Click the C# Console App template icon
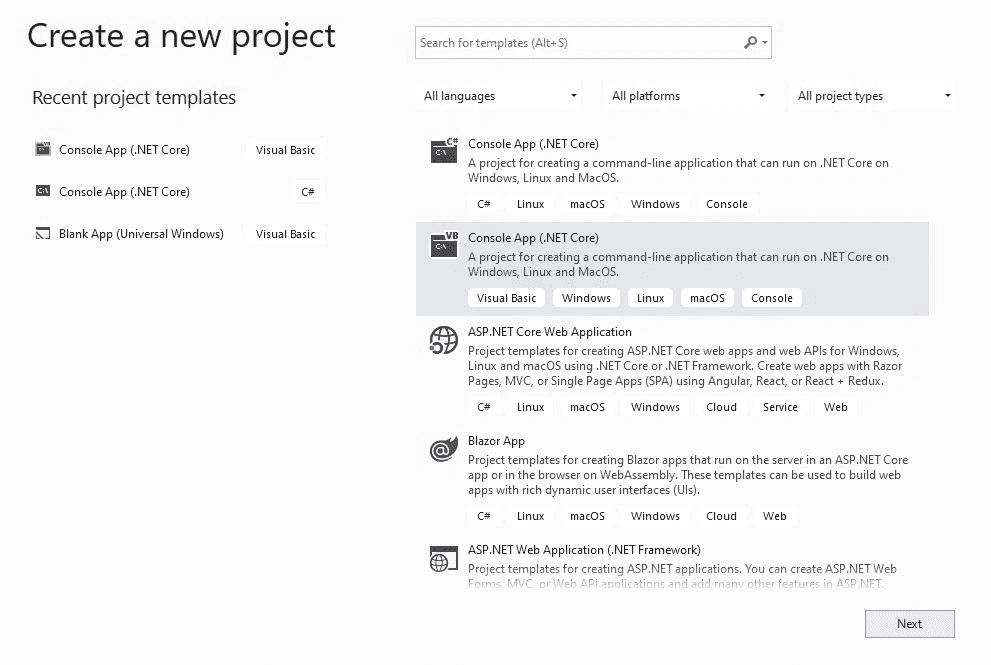The height and width of the screenshot is (665, 991). [x=444, y=151]
